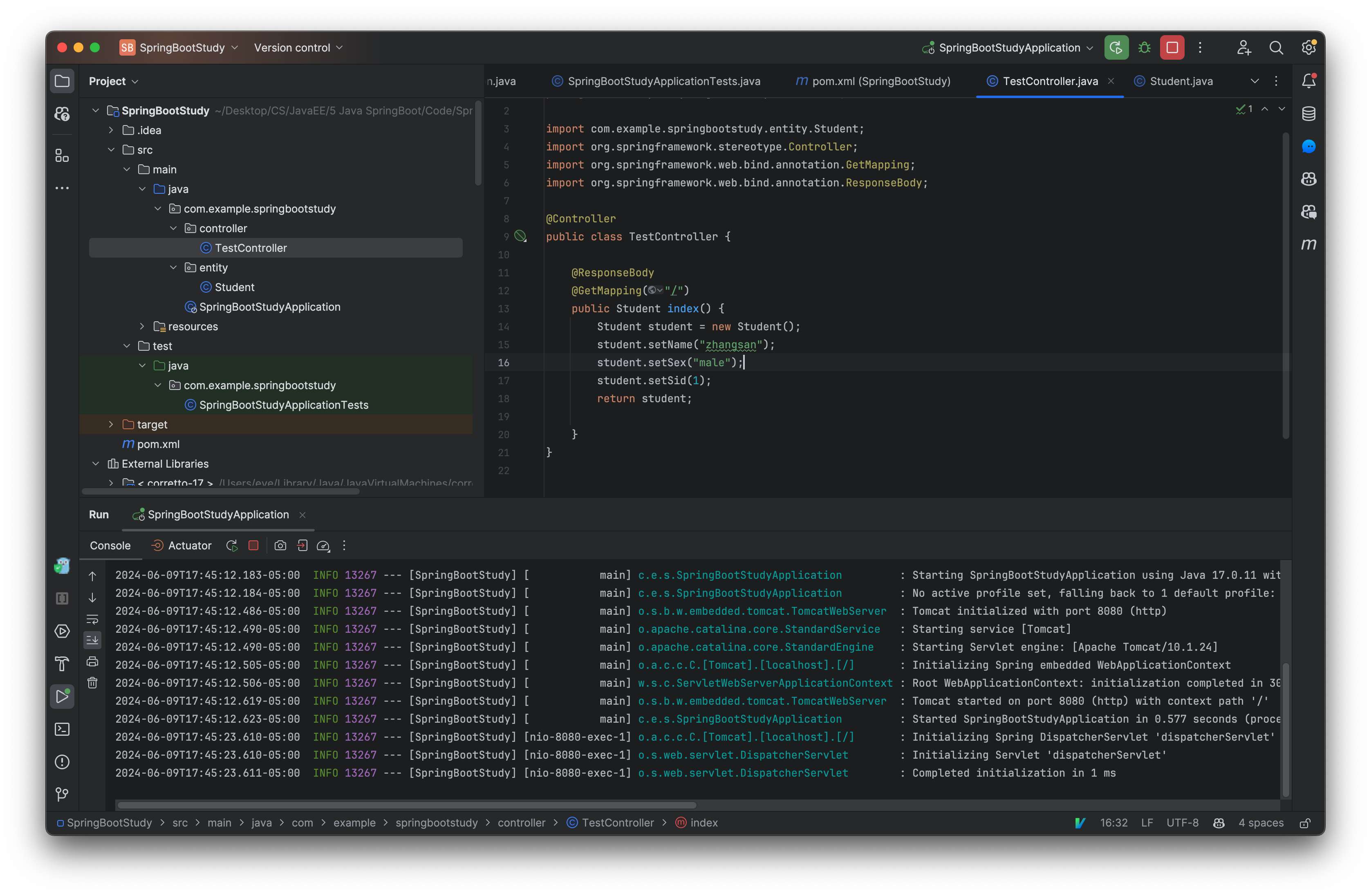Viewport: 1371px width, 896px height.
Task: Select TestController class in project tree
Action: (x=252, y=247)
